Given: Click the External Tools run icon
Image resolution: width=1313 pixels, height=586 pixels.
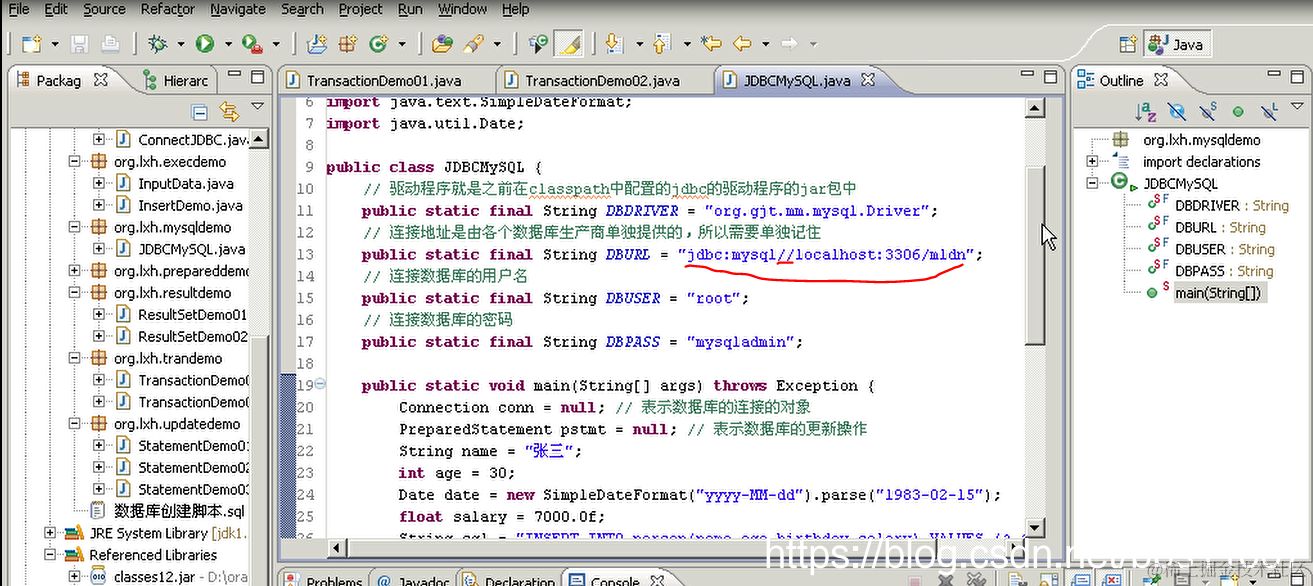Looking at the screenshot, I should click(x=252, y=44).
